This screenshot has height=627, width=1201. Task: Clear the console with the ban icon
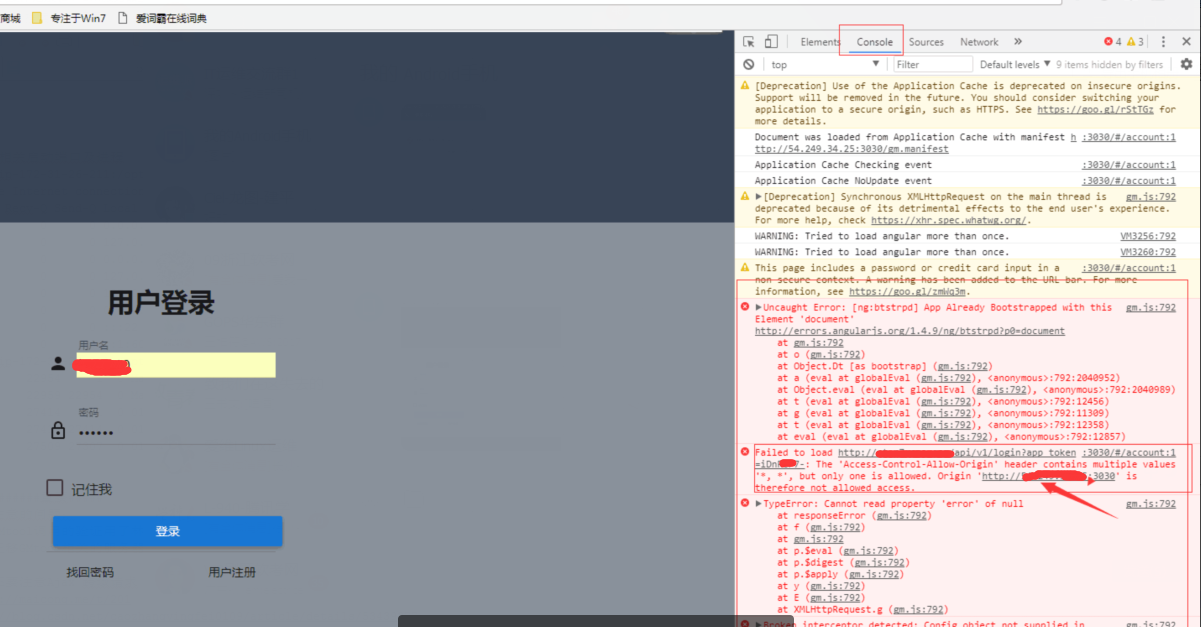748,64
